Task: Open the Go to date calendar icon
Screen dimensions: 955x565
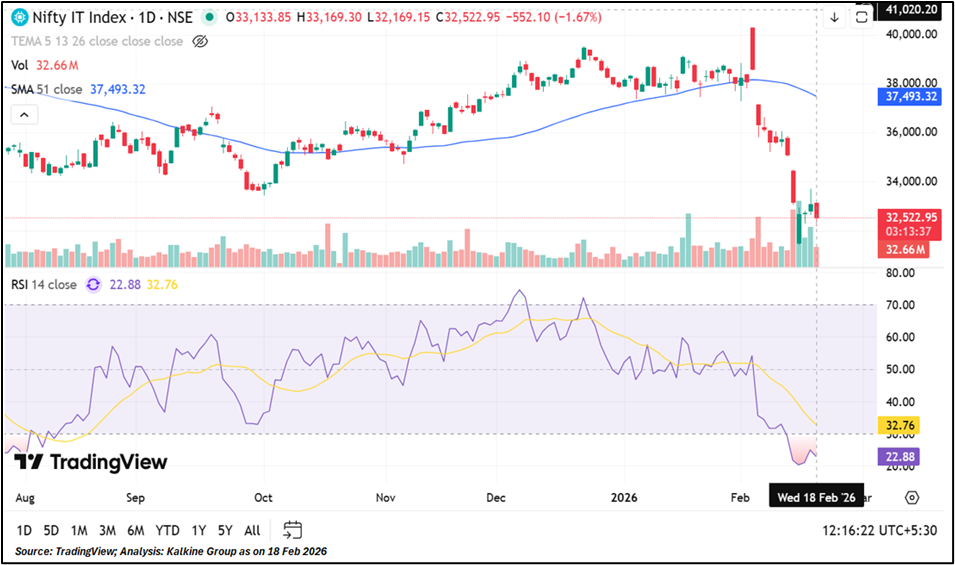Action: pyautogui.click(x=293, y=529)
